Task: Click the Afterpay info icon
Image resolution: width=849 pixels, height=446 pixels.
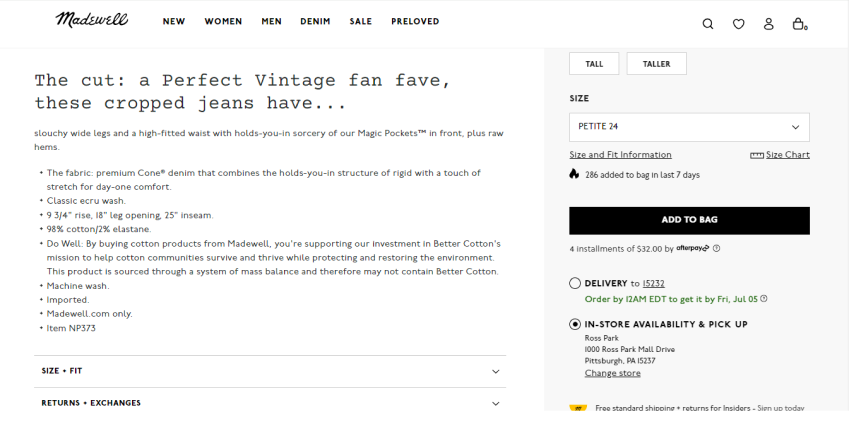Action: (716, 248)
